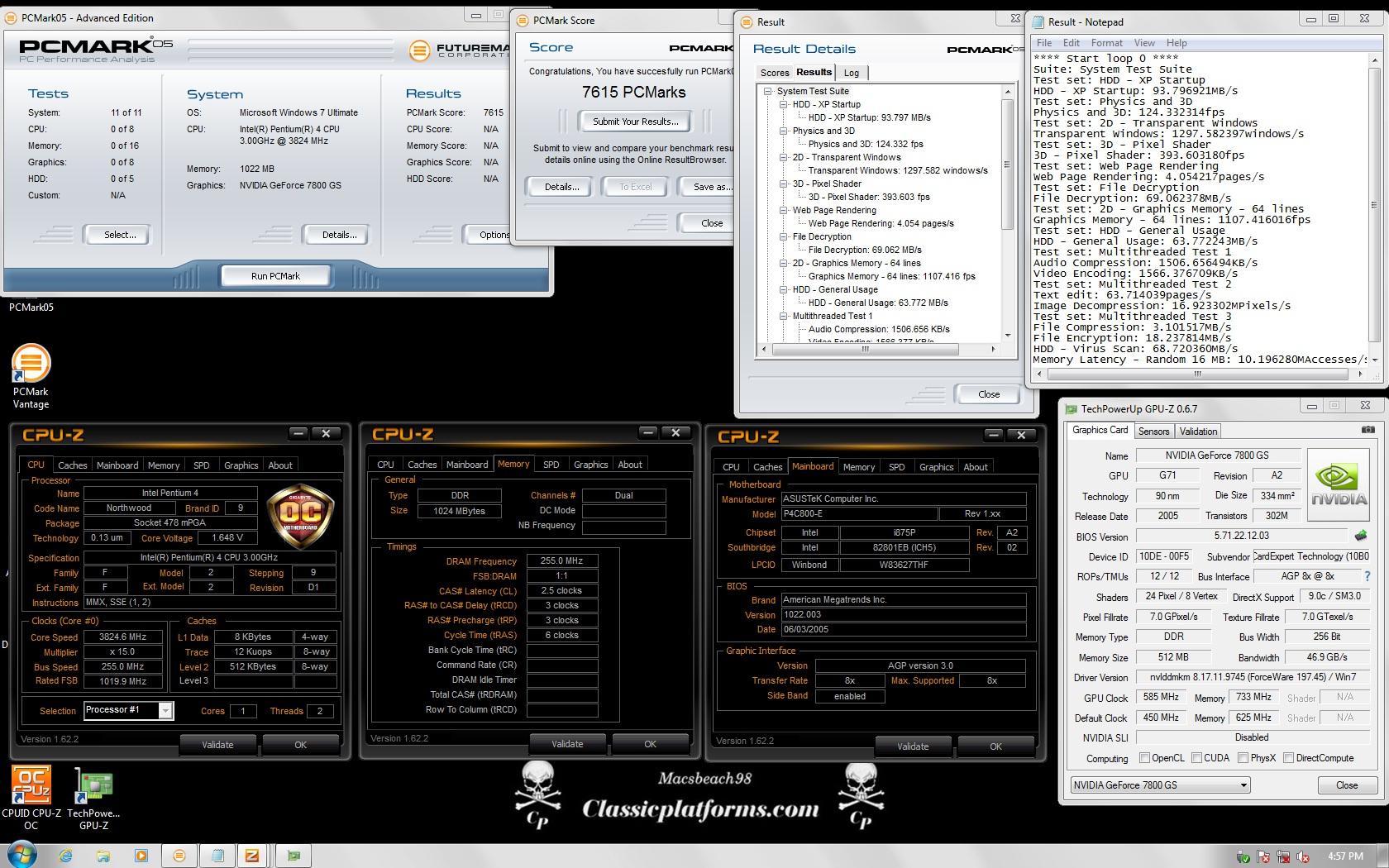Image resolution: width=1389 pixels, height=868 pixels.
Task: Switch to the Log tab in Result window
Action: pyautogui.click(x=852, y=73)
